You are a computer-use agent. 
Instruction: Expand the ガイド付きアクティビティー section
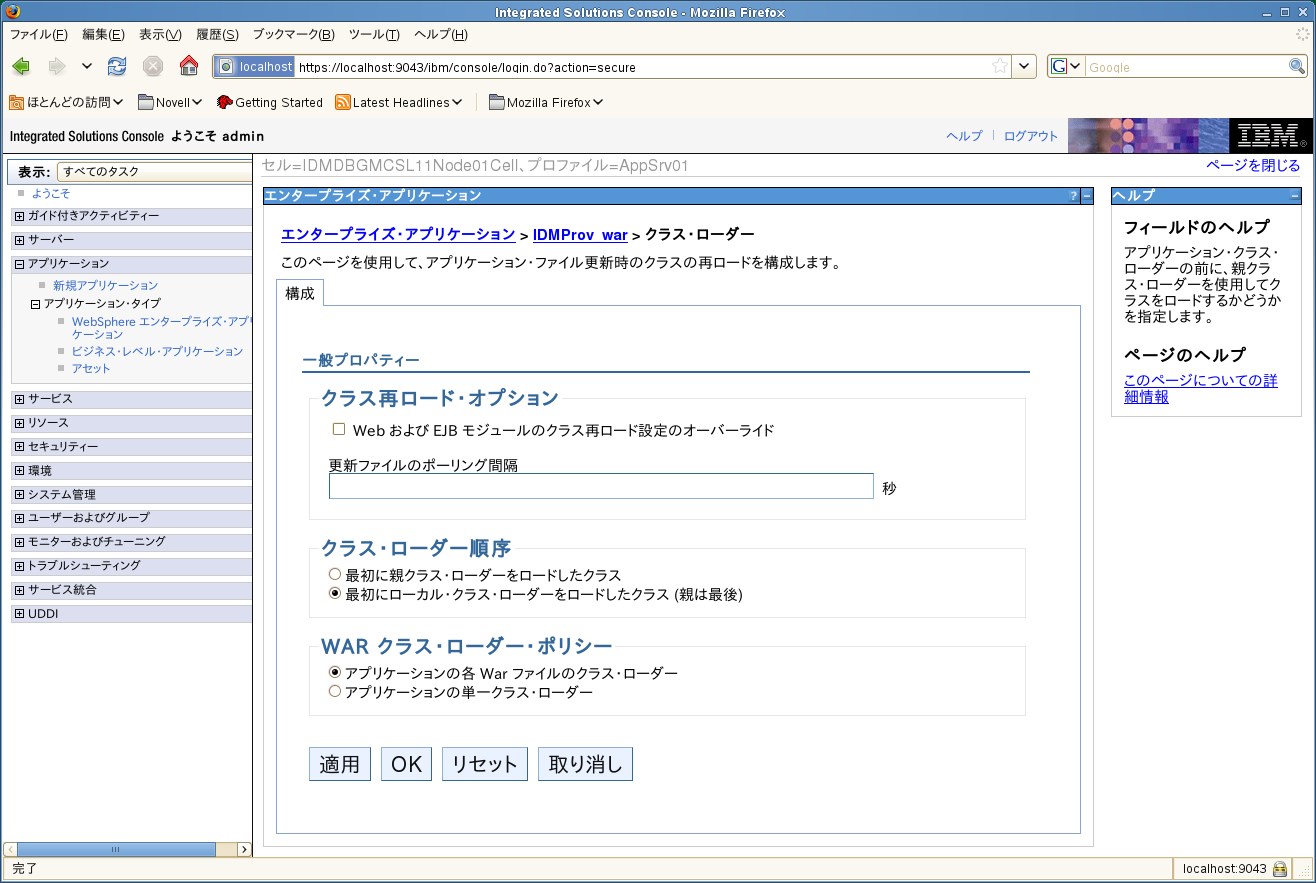pyautogui.click(x=19, y=216)
